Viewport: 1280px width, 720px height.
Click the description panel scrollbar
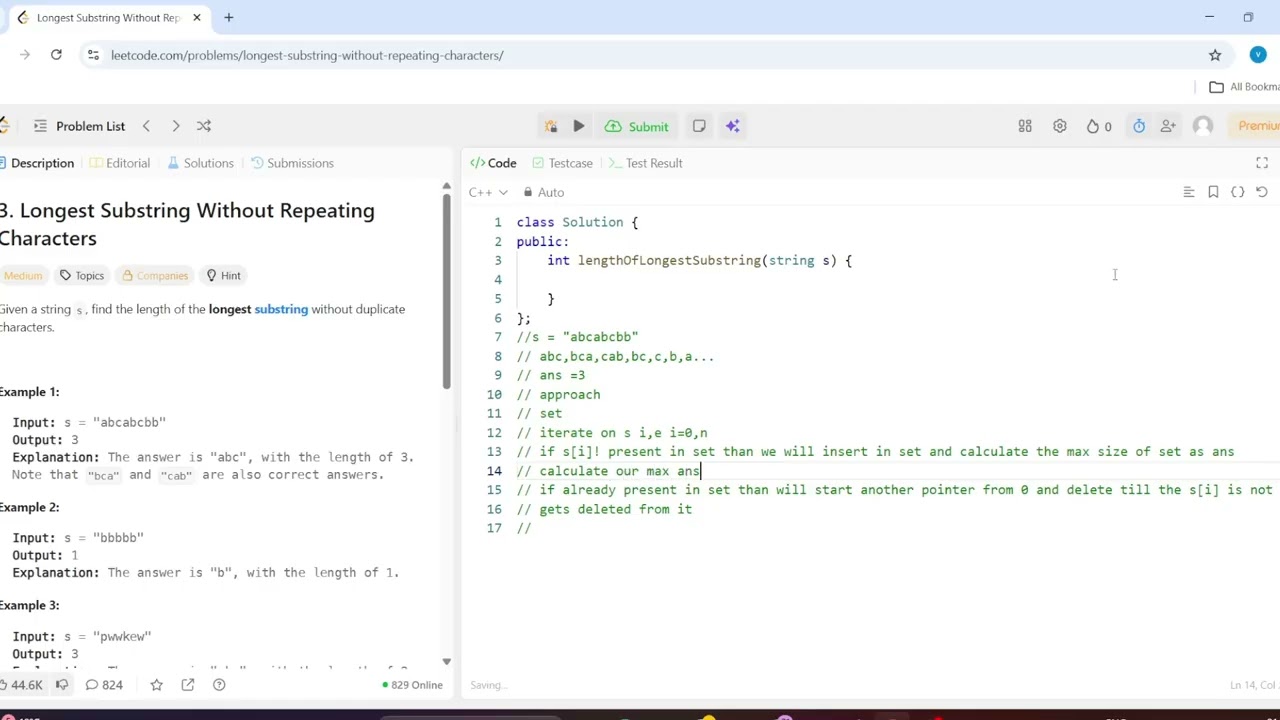446,290
